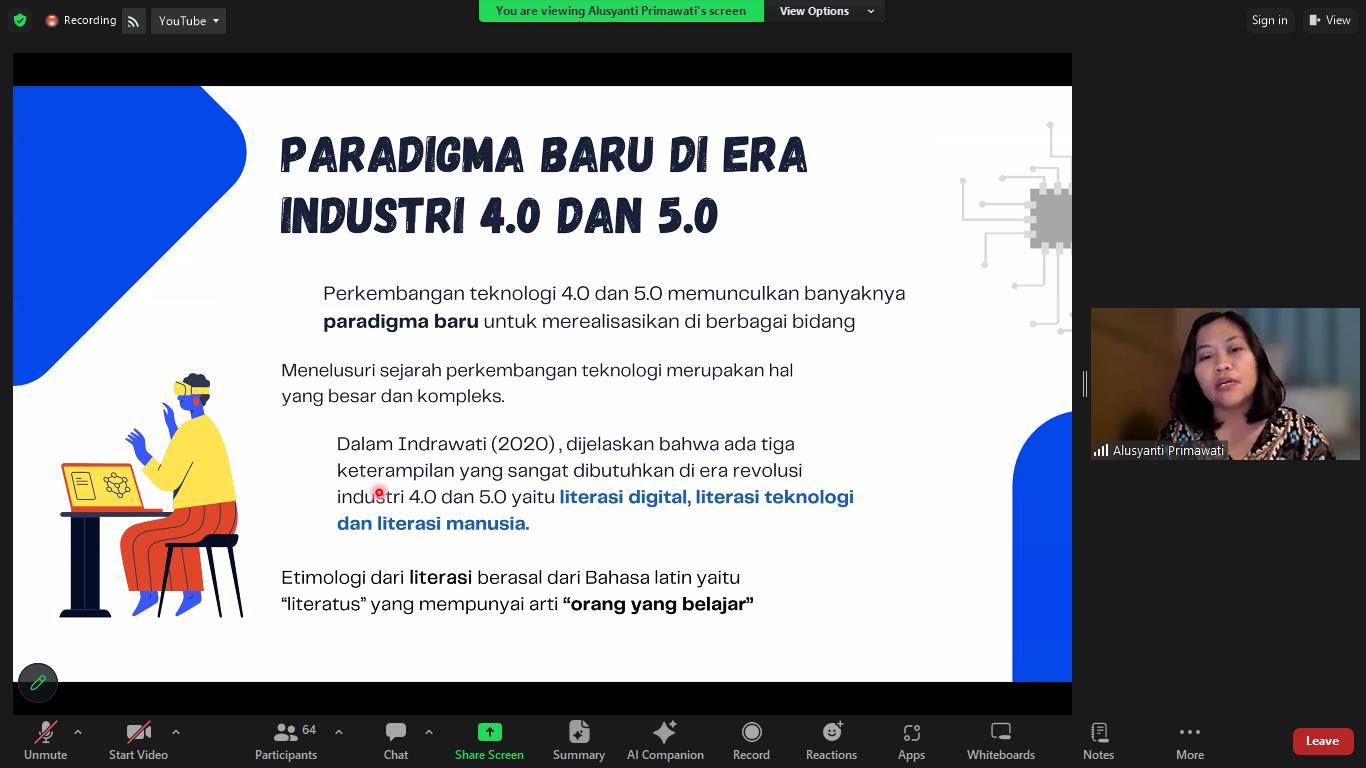Open the More menu

(x=1189, y=741)
